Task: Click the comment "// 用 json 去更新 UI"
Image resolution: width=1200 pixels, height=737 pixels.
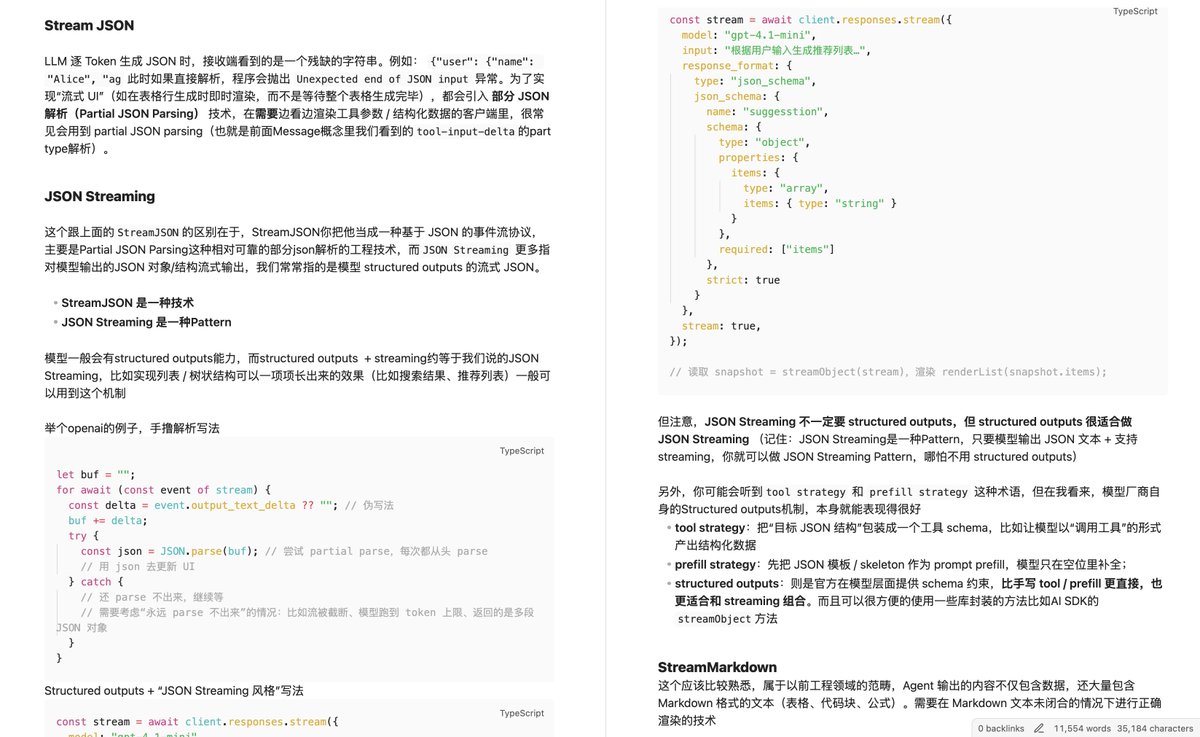Action: [139, 566]
